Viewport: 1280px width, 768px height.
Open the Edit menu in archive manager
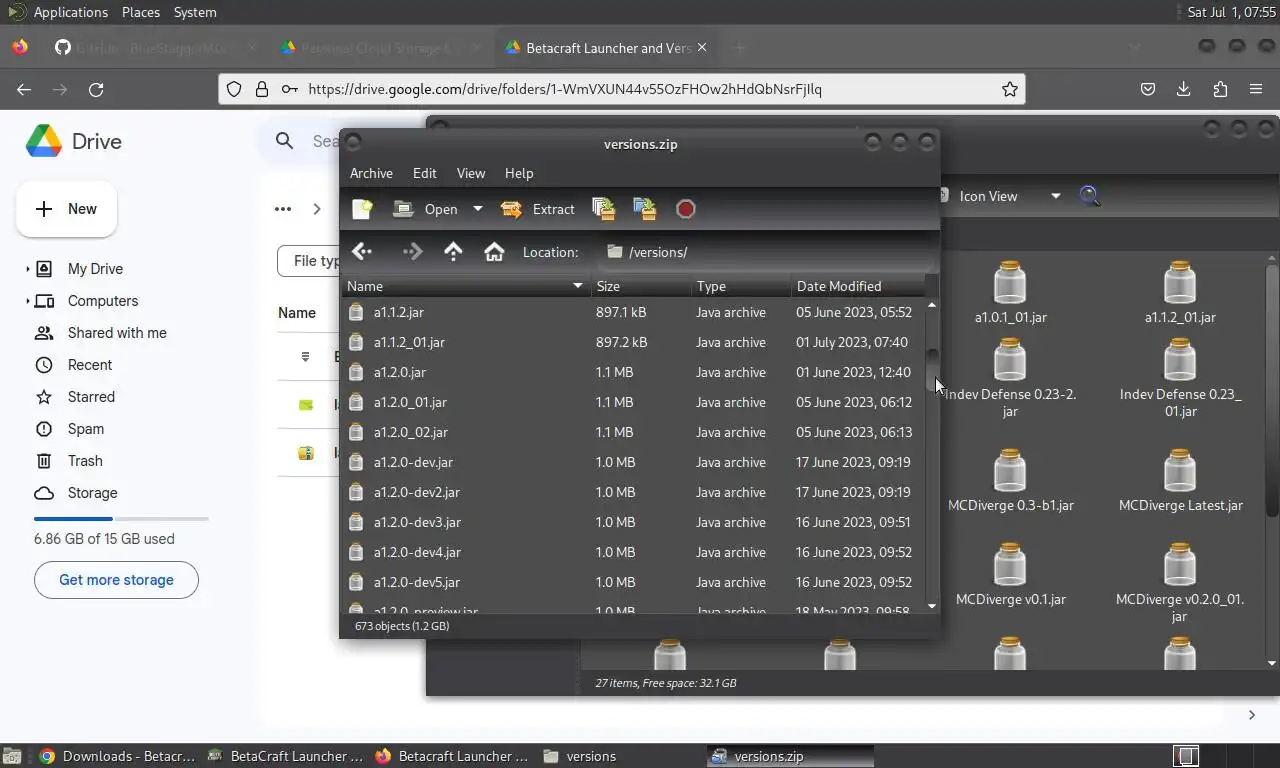[425, 173]
